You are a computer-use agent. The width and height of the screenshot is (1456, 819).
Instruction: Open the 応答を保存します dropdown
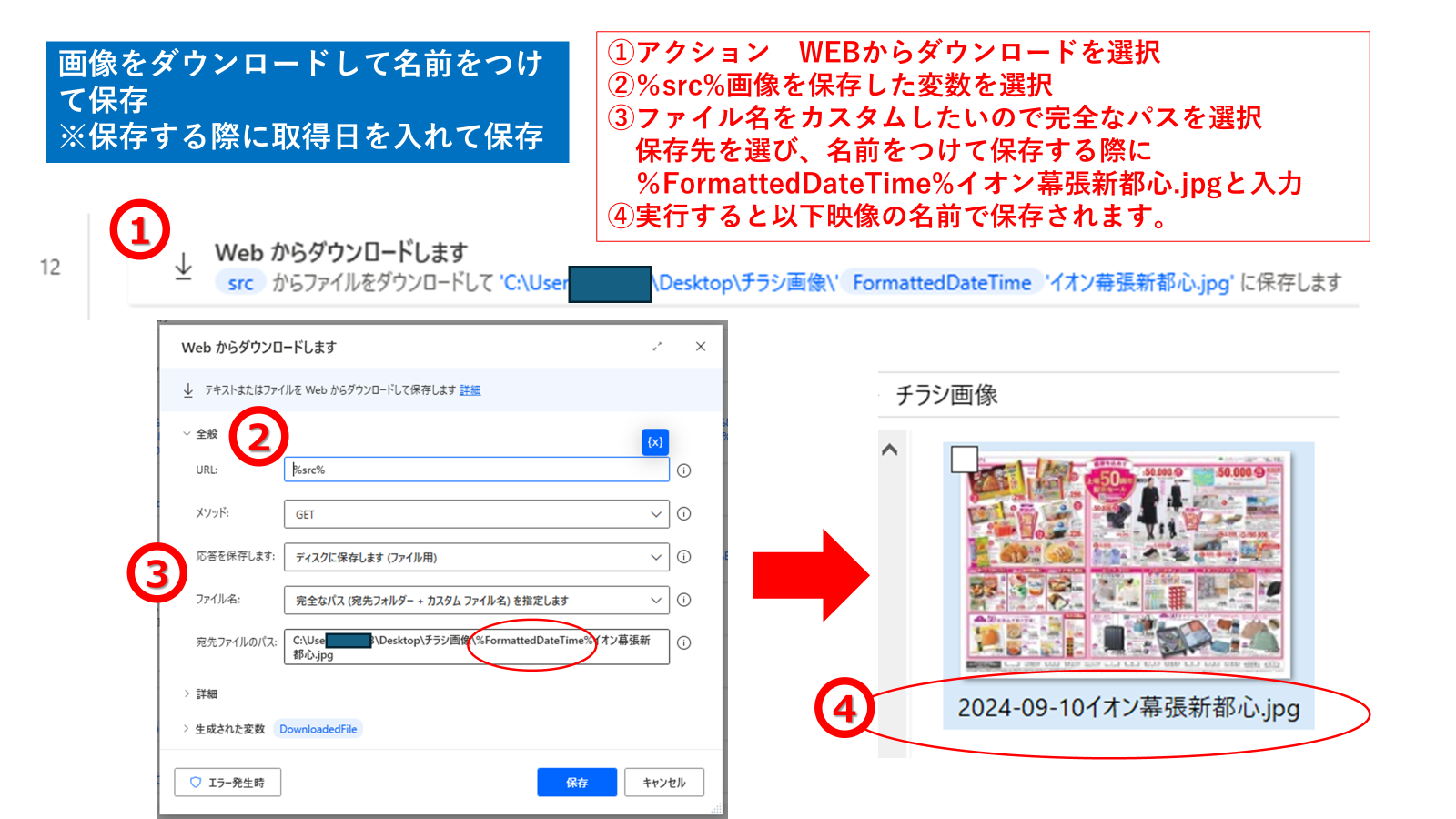pyautogui.click(x=477, y=557)
